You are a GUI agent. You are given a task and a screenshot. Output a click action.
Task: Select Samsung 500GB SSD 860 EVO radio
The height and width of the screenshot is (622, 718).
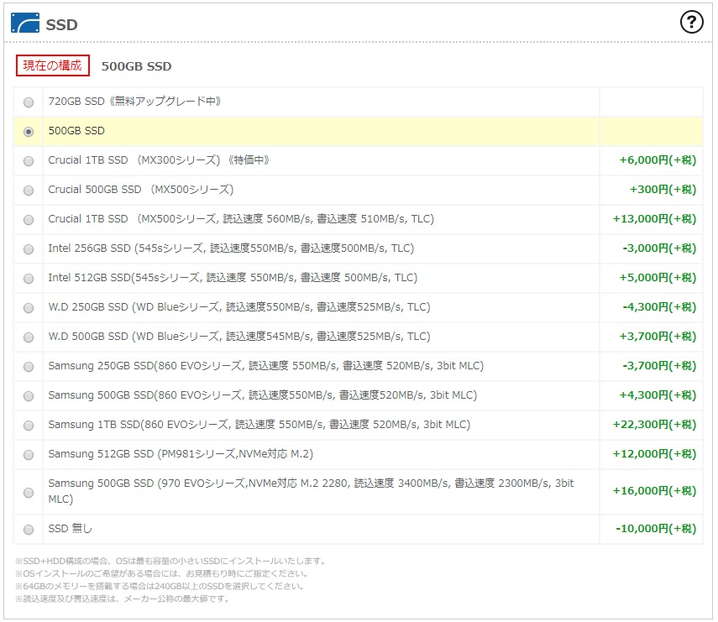tap(28, 396)
